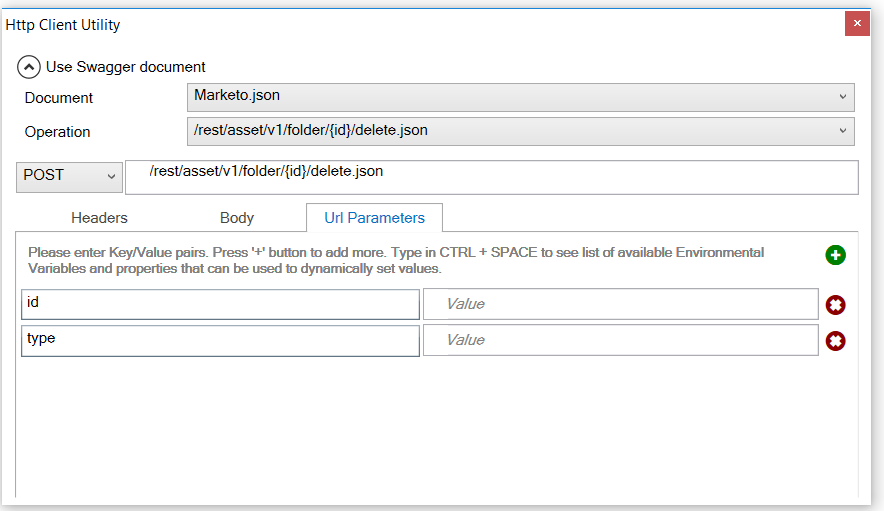884x511 pixels.
Task: Click the request URL path field
Action: coord(490,177)
